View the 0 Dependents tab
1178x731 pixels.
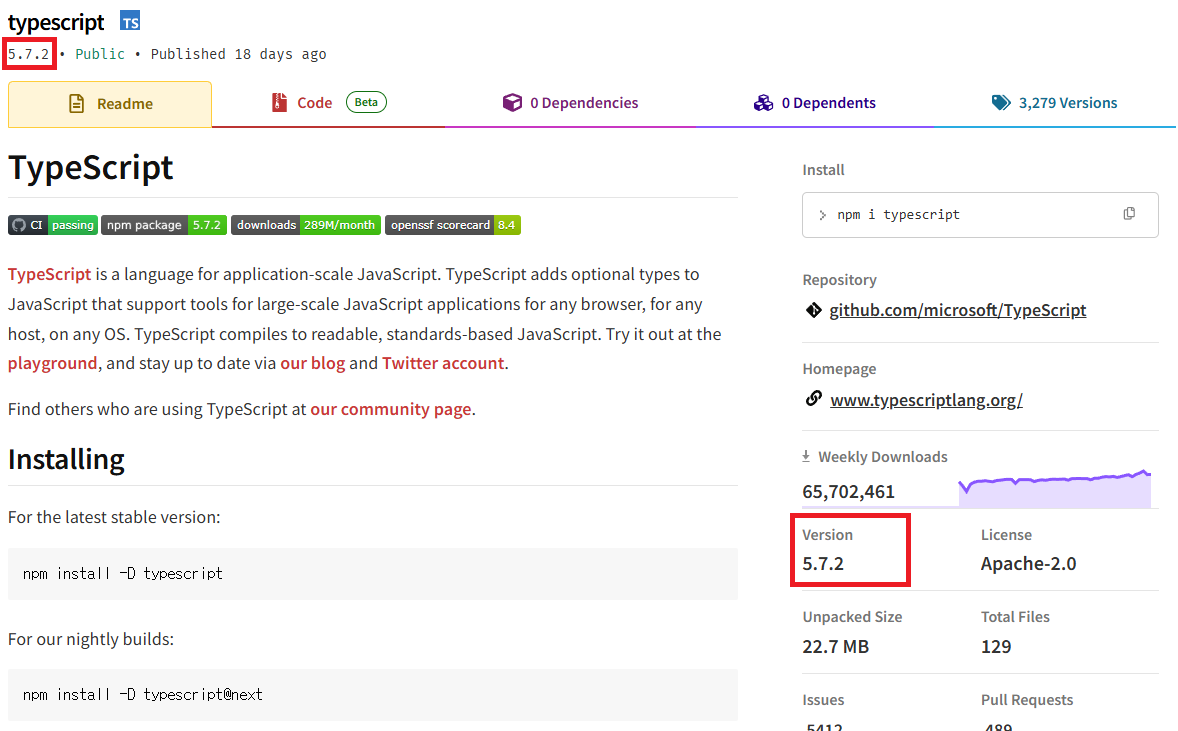pos(815,103)
